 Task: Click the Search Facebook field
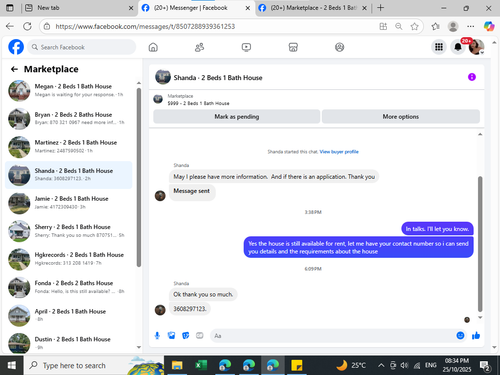[82, 47]
